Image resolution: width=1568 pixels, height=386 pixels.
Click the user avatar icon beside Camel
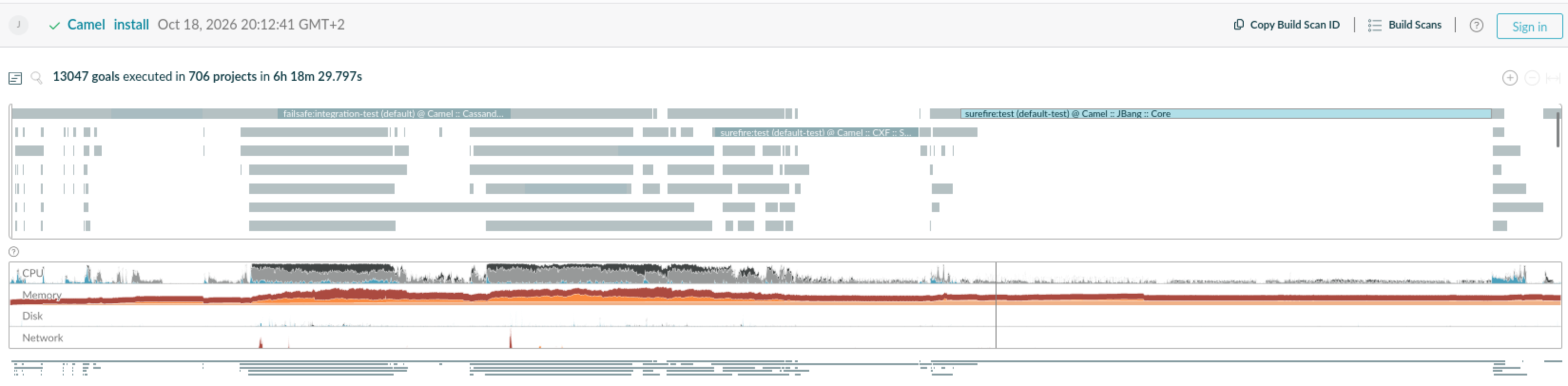[18, 25]
